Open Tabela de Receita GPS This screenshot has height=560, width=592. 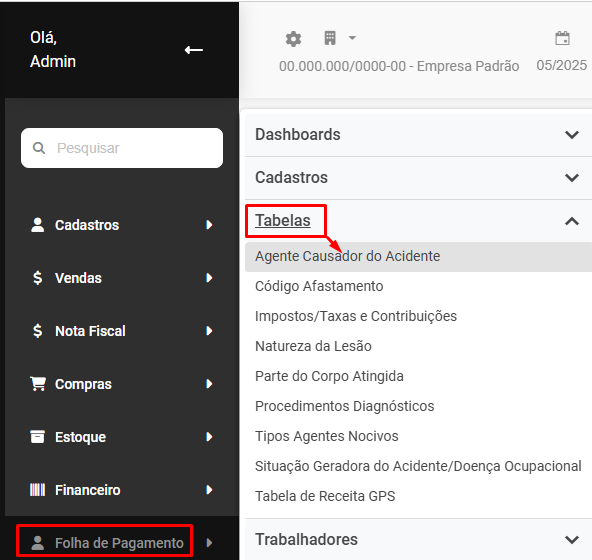click(x=325, y=496)
